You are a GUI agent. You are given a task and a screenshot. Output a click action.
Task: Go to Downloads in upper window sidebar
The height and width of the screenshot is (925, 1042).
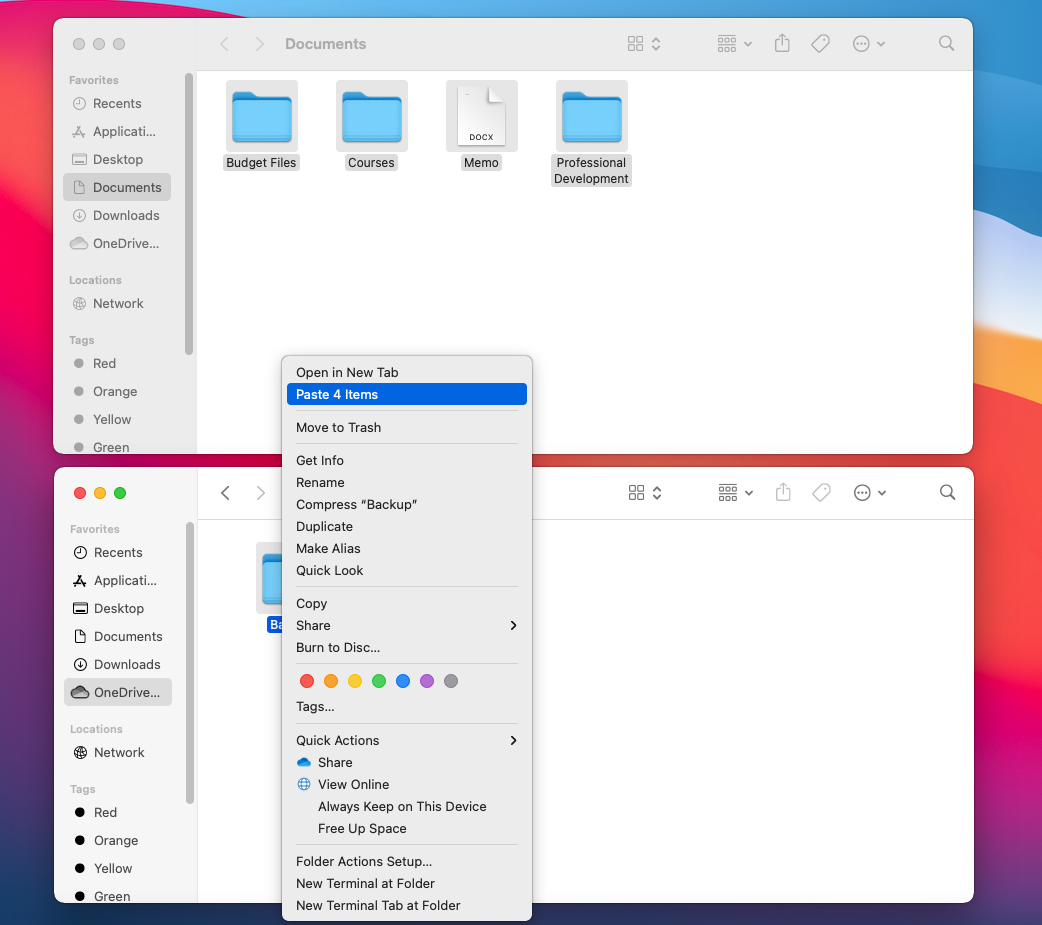[x=126, y=216]
